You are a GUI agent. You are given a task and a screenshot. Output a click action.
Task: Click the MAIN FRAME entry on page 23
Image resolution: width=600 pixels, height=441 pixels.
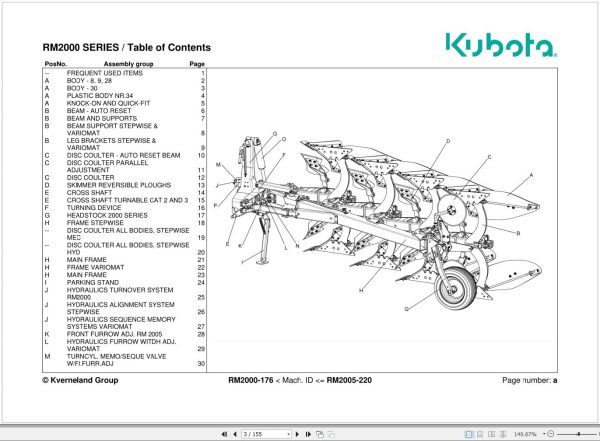[x=86, y=275]
